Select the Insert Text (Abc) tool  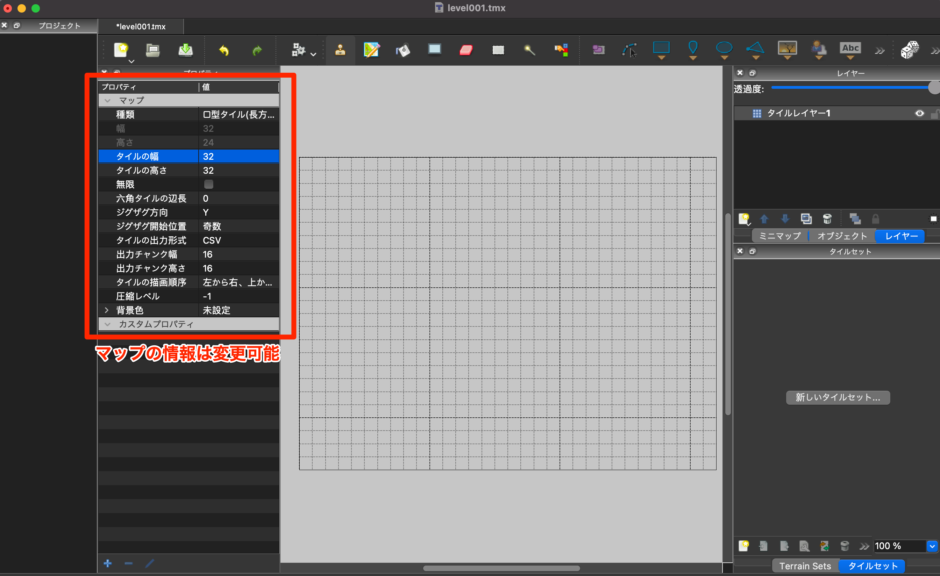coord(850,50)
